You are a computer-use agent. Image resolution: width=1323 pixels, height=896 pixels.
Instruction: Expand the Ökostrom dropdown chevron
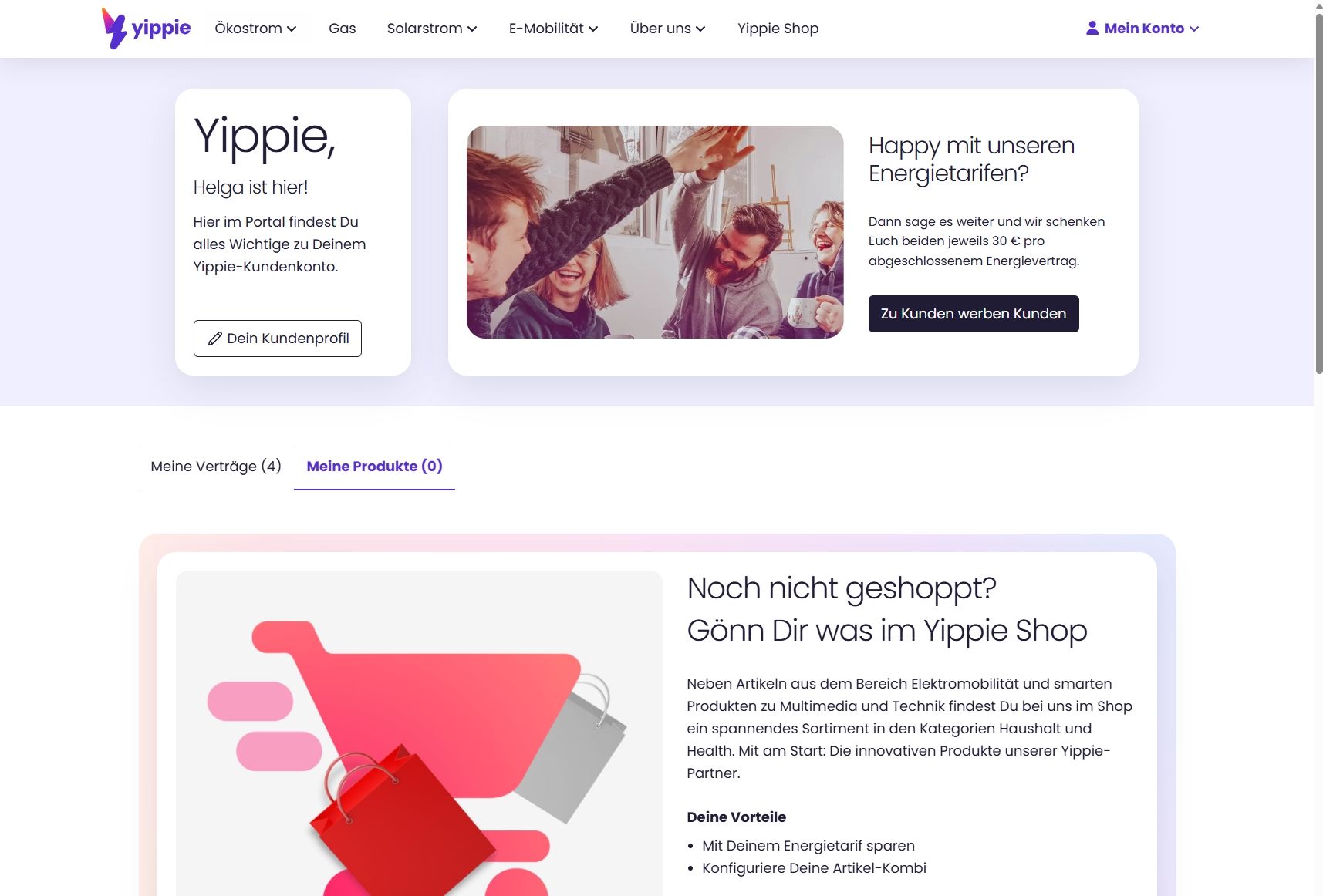pyautogui.click(x=292, y=29)
